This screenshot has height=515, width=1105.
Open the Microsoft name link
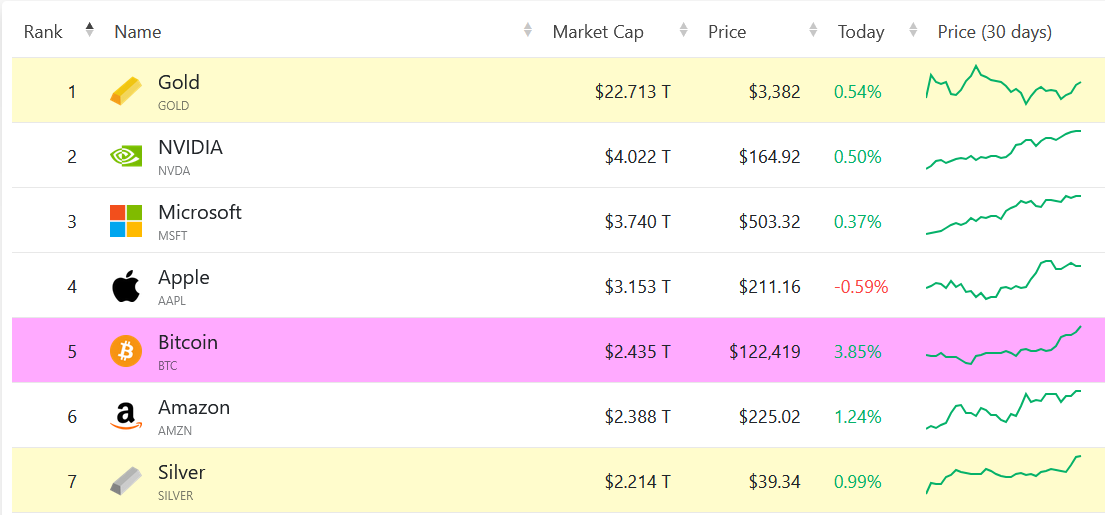pyautogui.click(x=199, y=212)
